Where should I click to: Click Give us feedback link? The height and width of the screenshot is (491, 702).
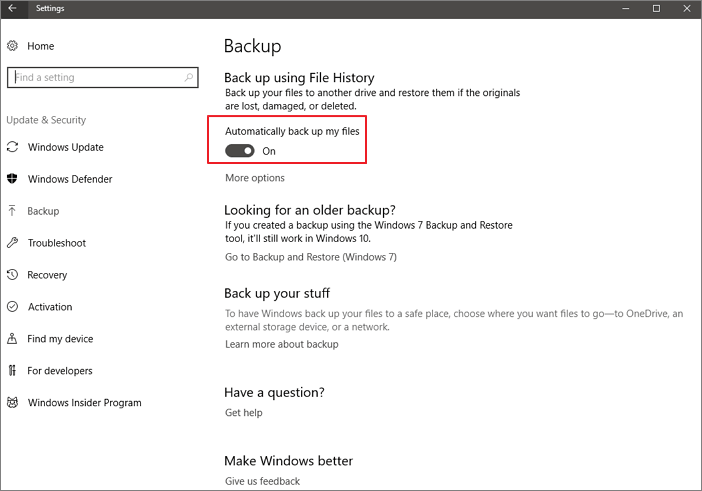point(262,481)
